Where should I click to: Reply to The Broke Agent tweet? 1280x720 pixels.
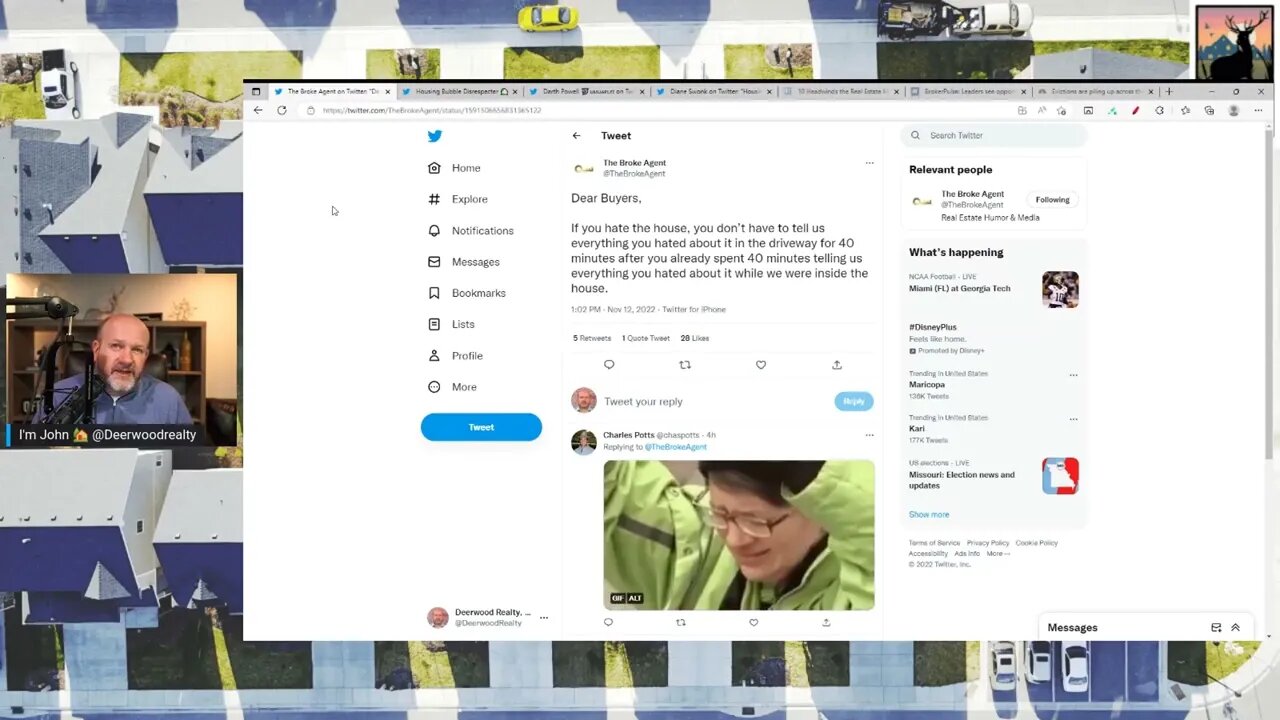tap(609, 365)
